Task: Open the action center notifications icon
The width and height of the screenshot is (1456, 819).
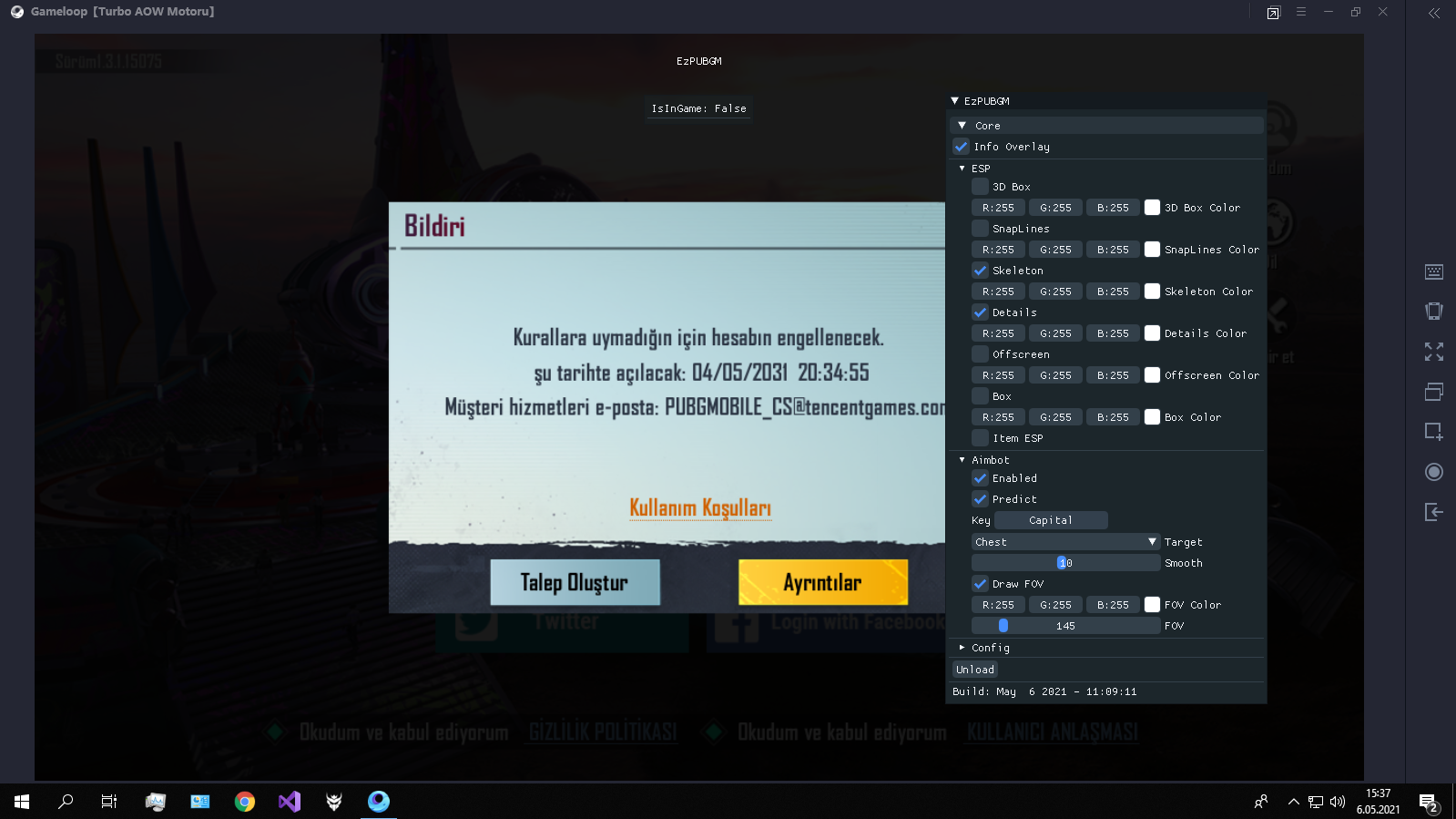Action: point(1428,802)
